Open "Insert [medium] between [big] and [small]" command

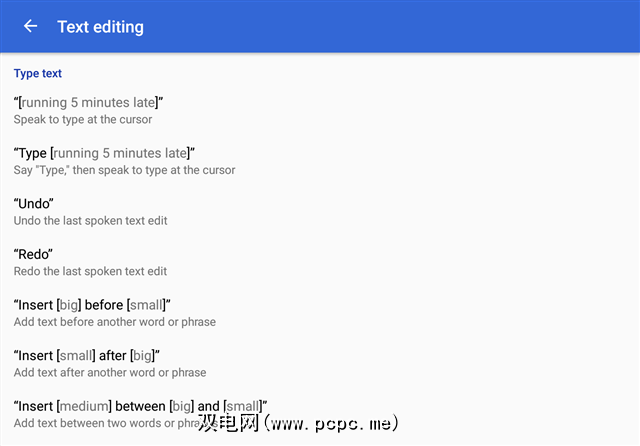coord(140,406)
